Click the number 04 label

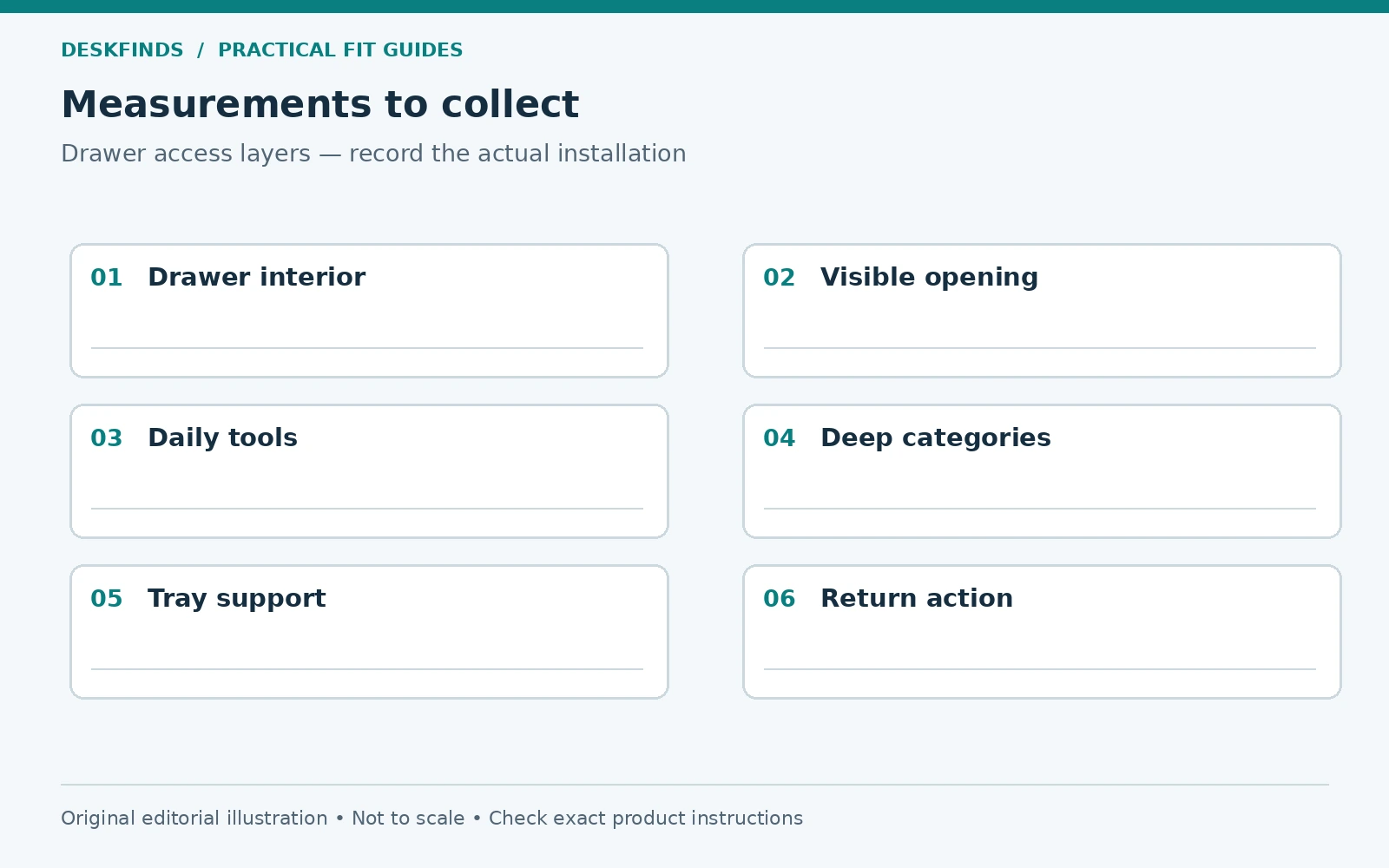(x=780, y=438)
